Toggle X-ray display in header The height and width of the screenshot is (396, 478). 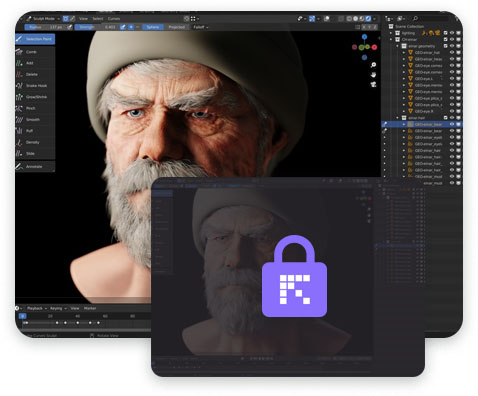pos(340,19)
